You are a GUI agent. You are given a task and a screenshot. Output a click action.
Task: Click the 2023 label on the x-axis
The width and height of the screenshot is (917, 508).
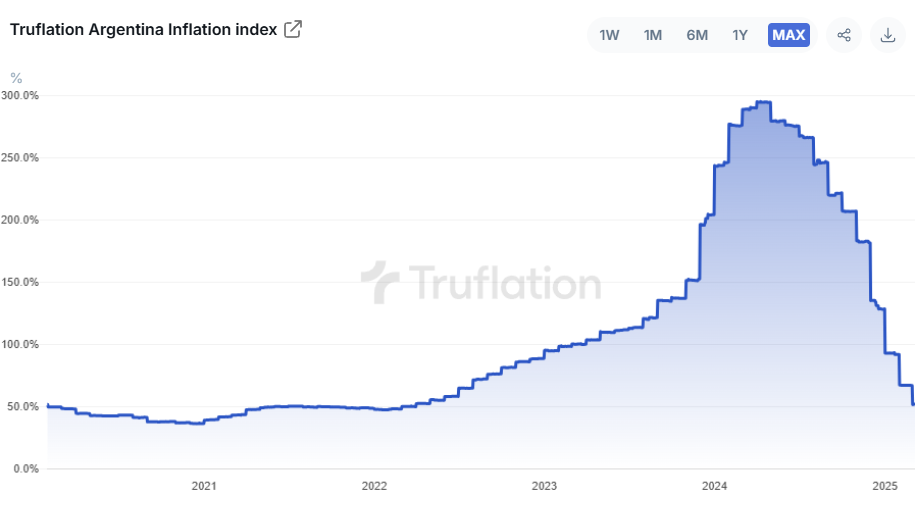coord(544,486)
